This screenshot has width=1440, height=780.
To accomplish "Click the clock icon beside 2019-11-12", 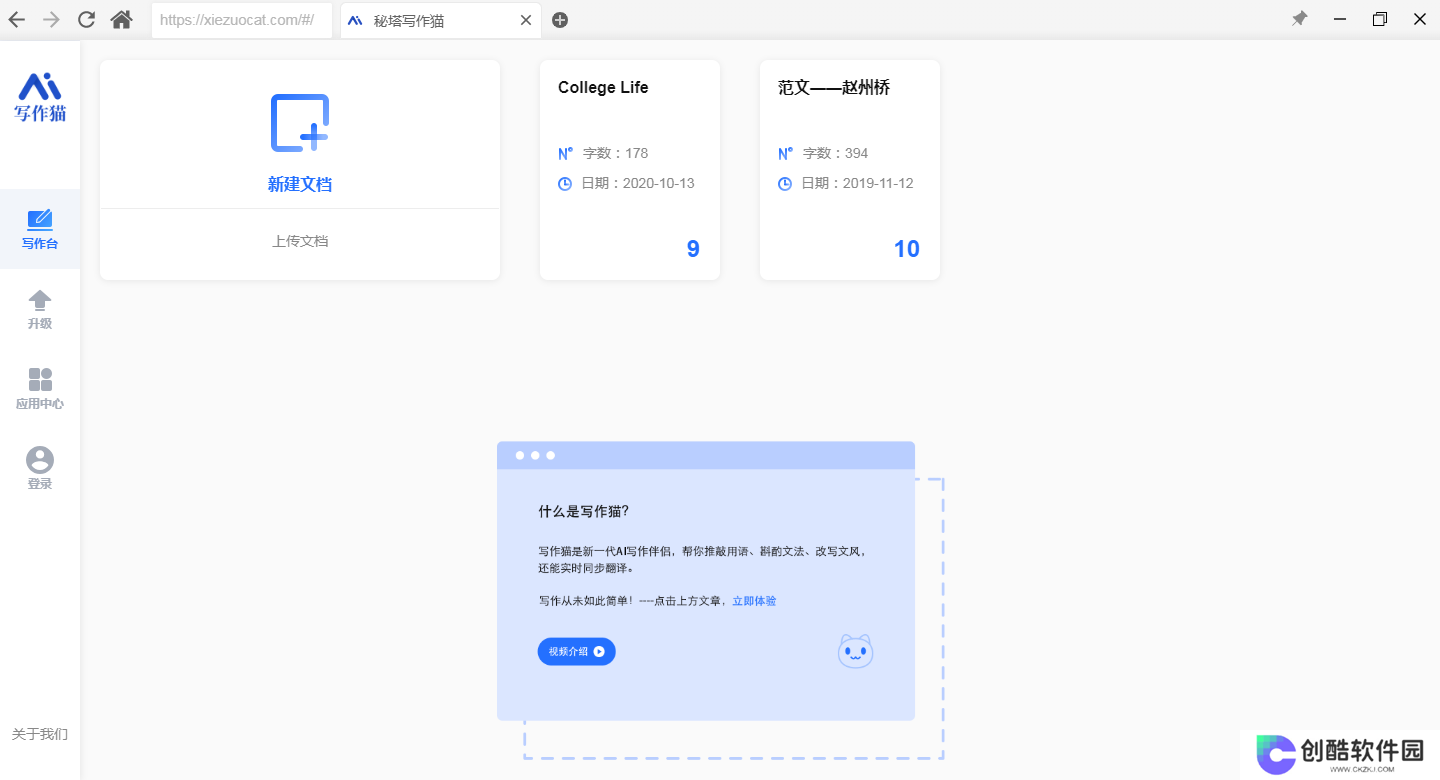I will point(785,184).
